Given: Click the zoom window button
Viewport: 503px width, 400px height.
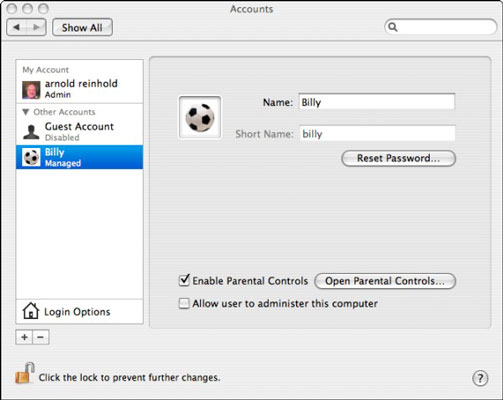Looking at the screenshot, I should (43, 9).
